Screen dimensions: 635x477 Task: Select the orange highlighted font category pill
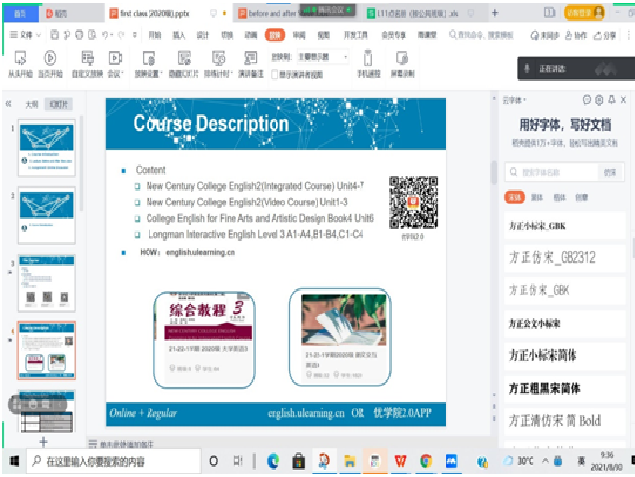515,197
